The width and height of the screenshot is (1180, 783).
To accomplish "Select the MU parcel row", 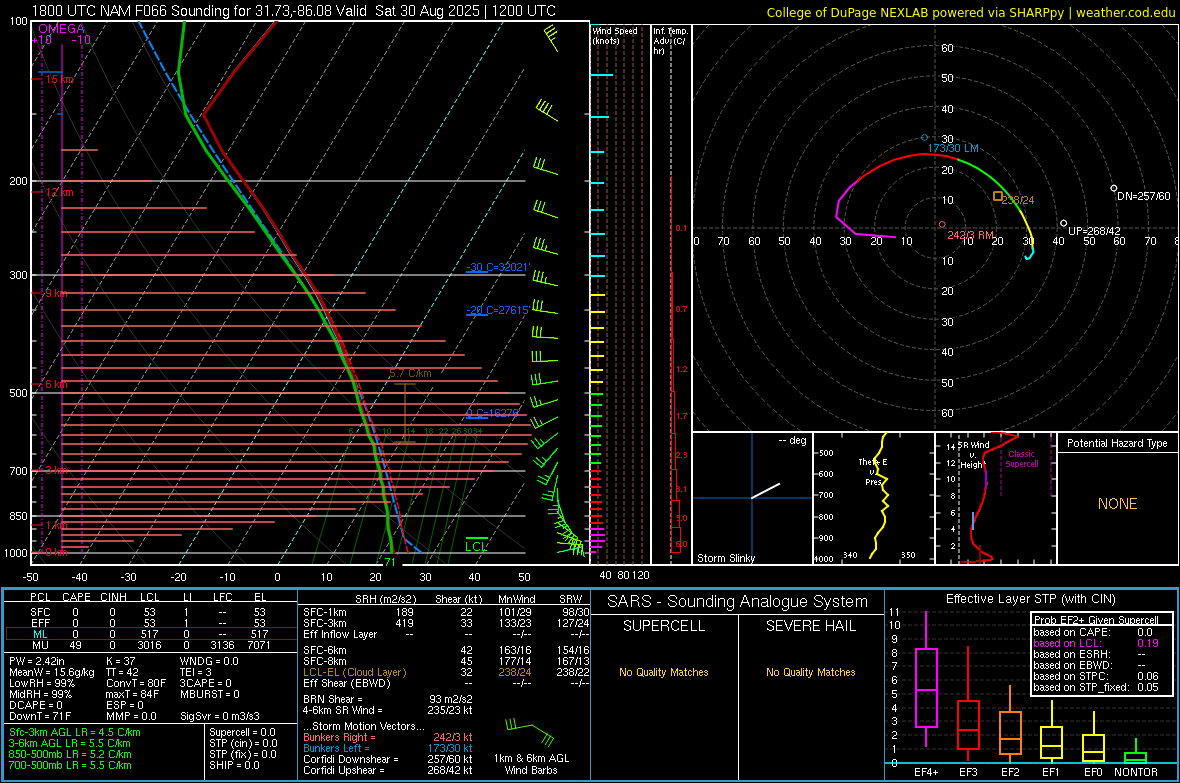I will point(149,645).
